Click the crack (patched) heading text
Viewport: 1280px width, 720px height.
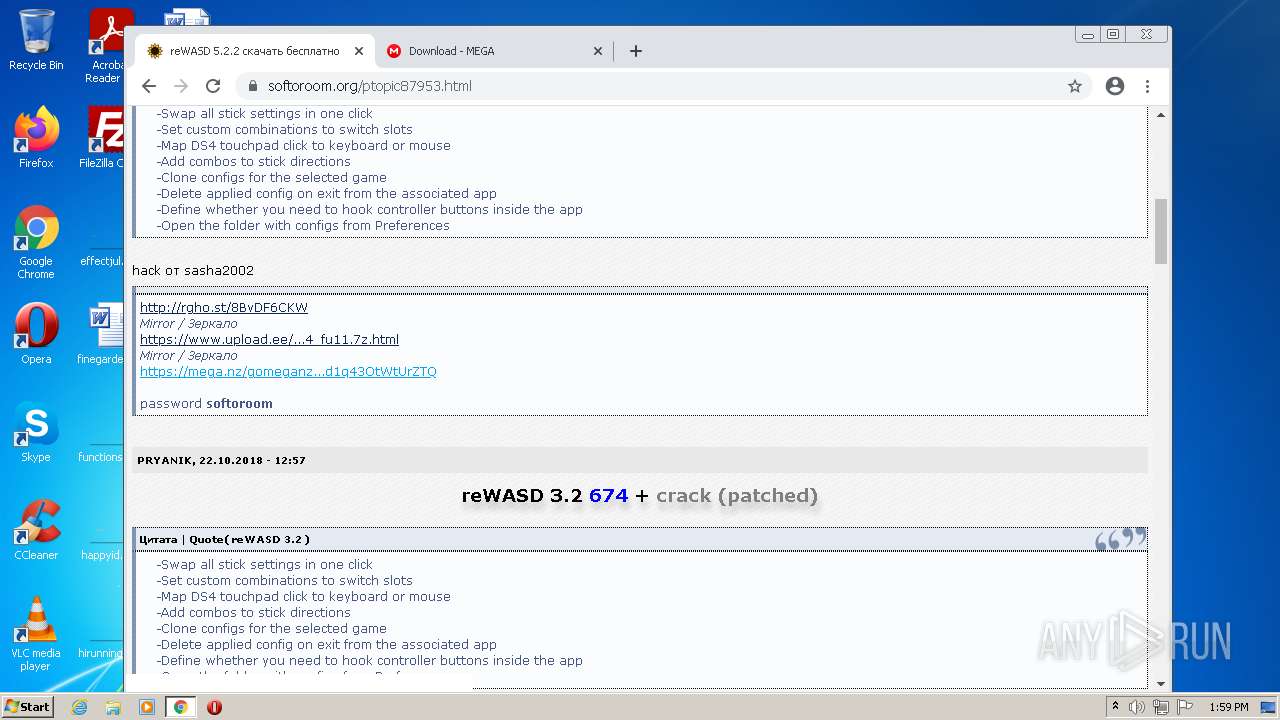737,495
